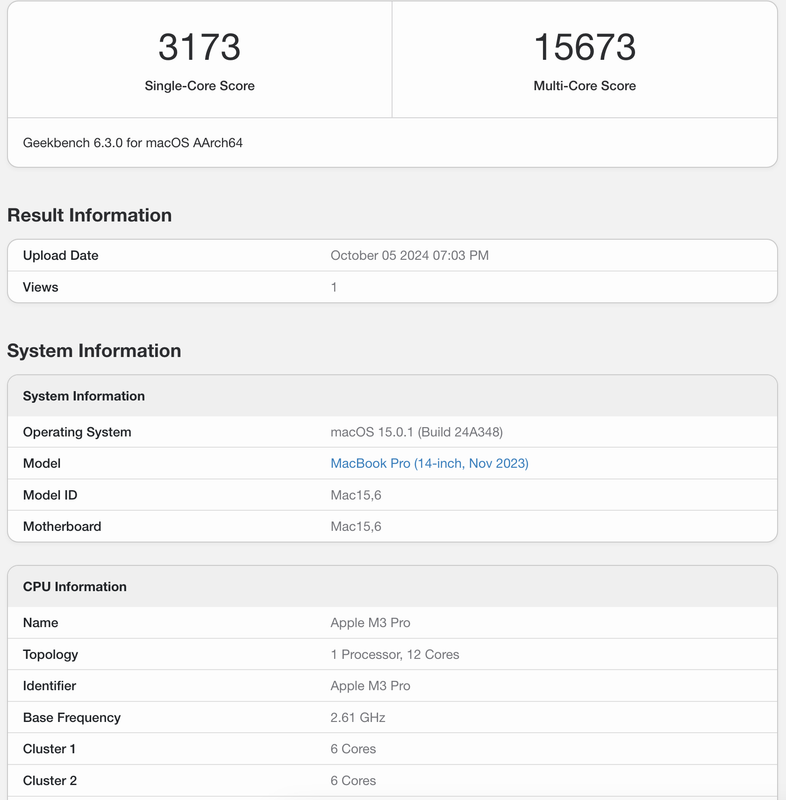786x800 pixels.
Task: Click the Views value 1
Action: pyautogui.click(x=334, y=287)
